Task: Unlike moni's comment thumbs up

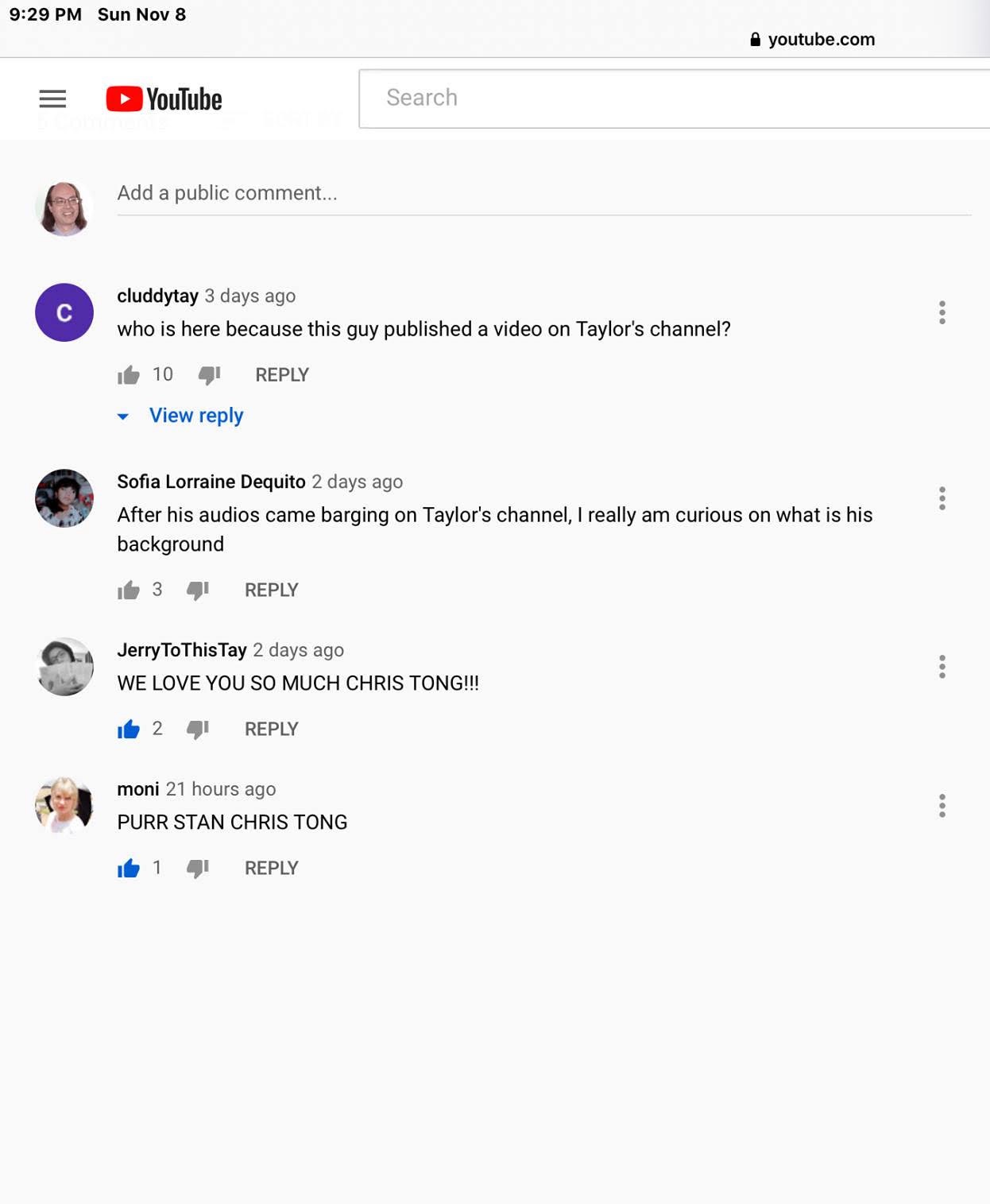Action: (x=129, y=869)
